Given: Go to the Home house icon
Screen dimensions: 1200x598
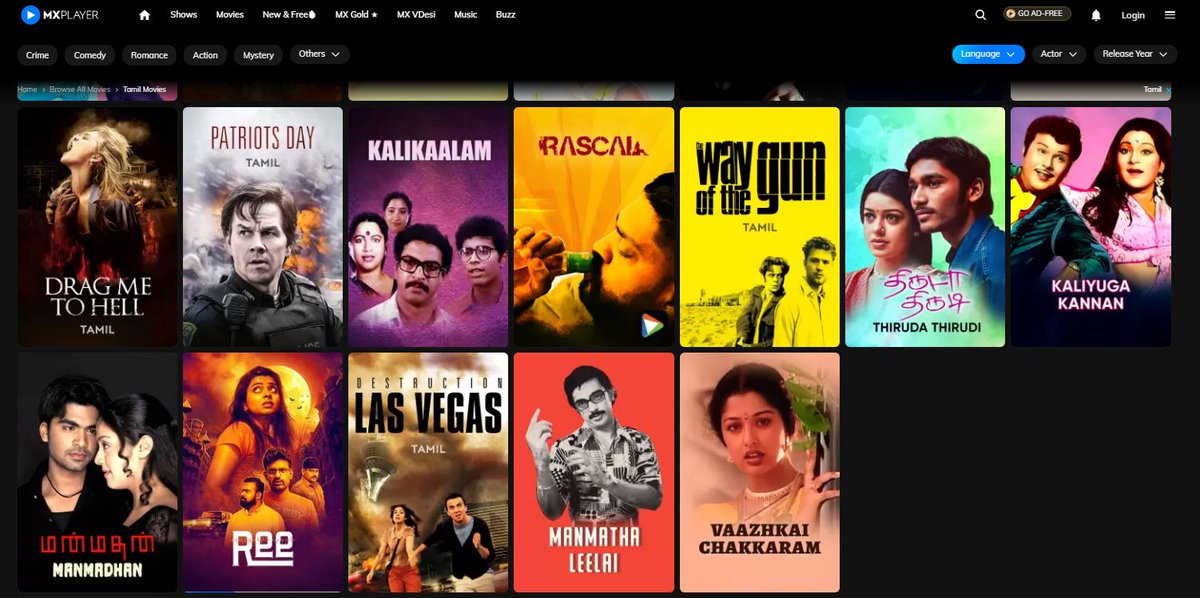Looking at the screenshot, I should click(x=145, y=15).
